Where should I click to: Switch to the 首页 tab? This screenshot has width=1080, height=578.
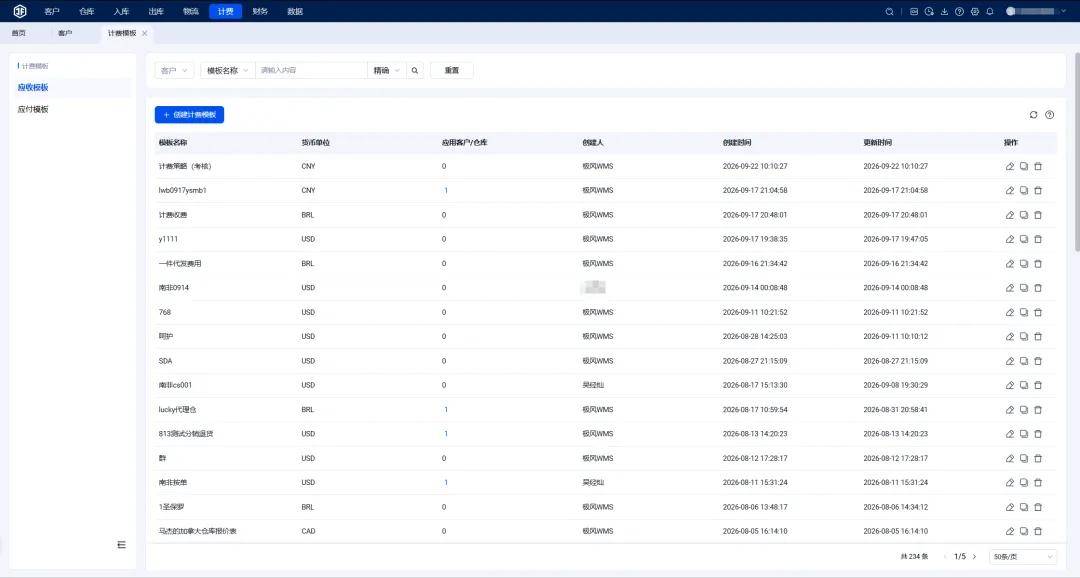[x=19, y=33]
